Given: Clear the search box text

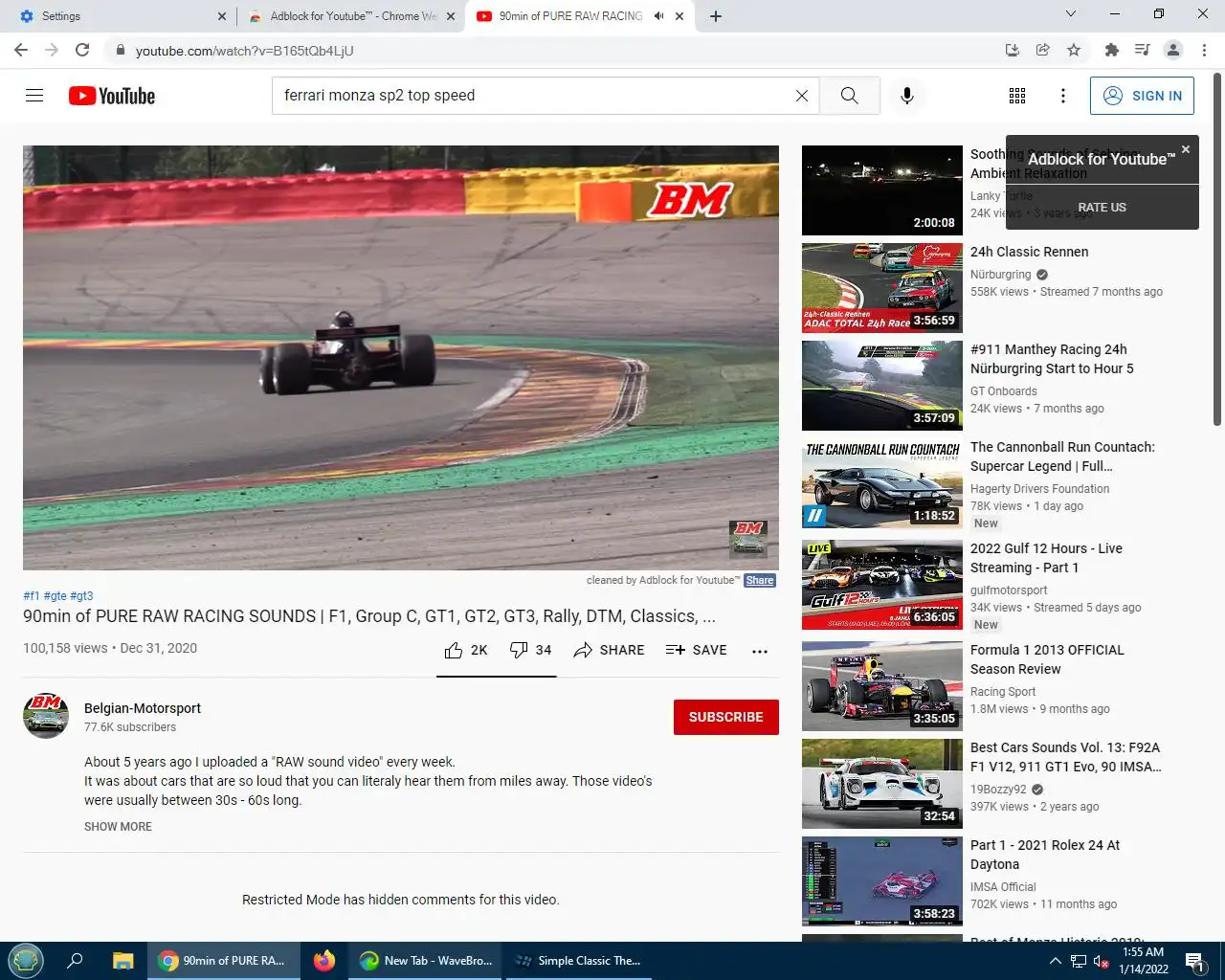Looking at the screenshot, I should point(802,96).
